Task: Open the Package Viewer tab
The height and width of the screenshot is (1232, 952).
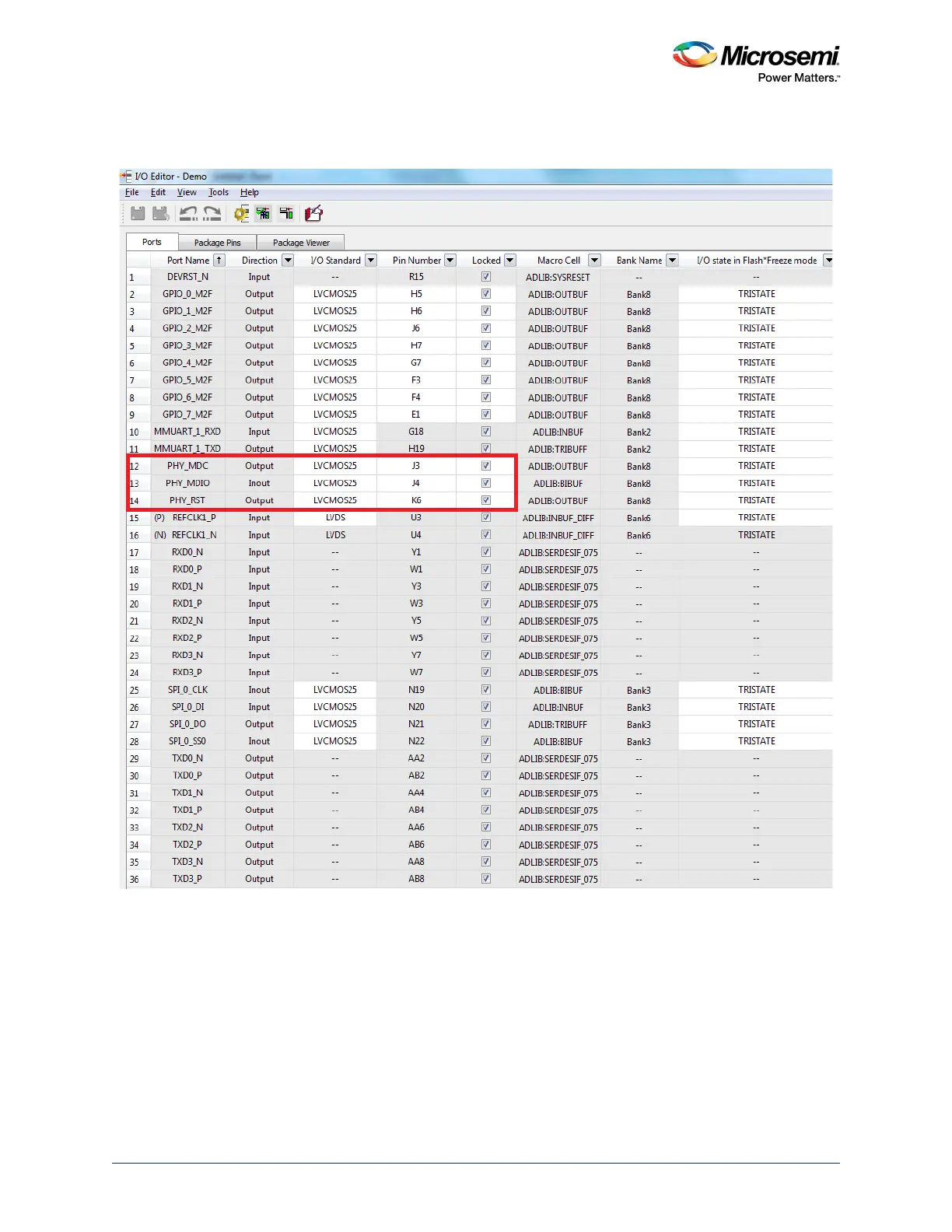Action: click(x=301, y=243)
